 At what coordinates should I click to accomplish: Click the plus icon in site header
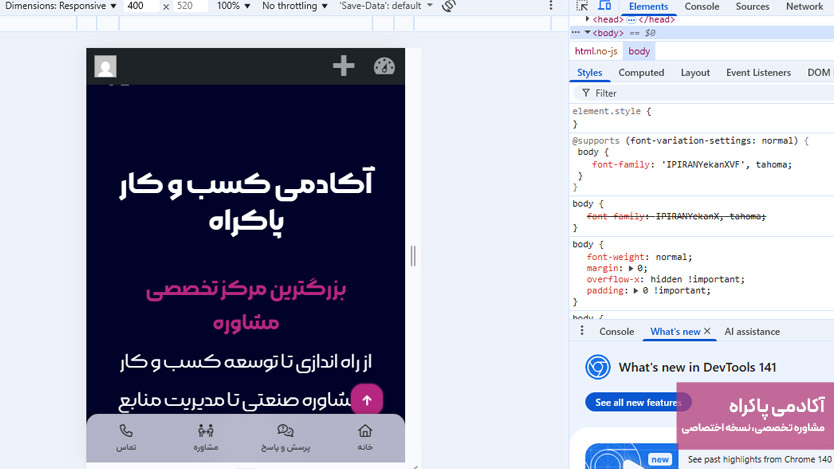pyautogui.click(x=344, y=66)
